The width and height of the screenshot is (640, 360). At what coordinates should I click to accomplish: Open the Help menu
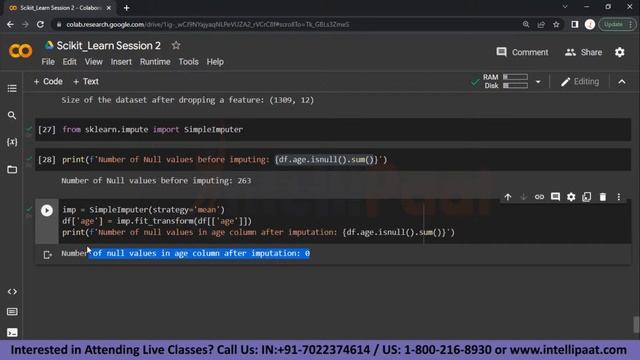pyautogui.click(x=215, y=62)
